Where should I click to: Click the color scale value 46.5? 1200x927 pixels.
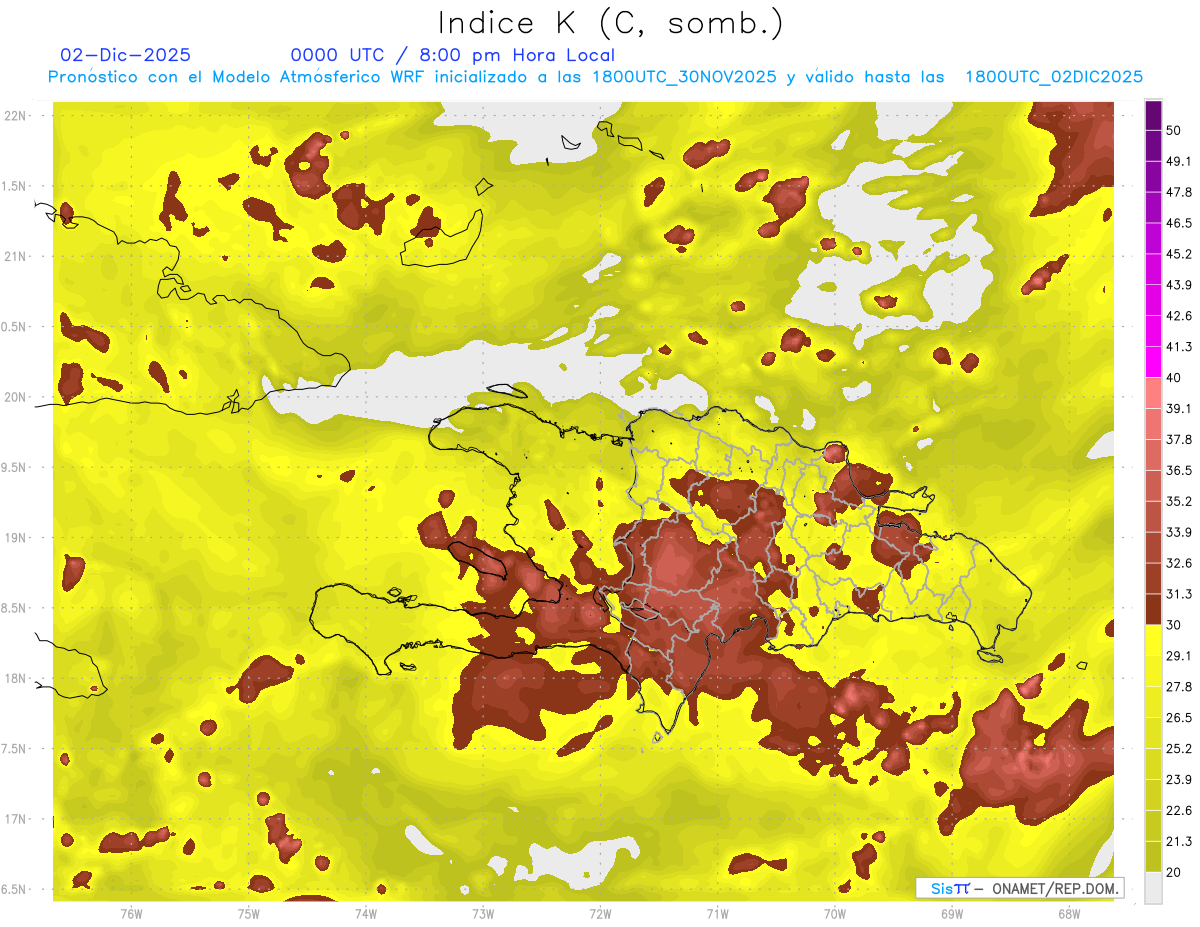(x=1178, y=223)
